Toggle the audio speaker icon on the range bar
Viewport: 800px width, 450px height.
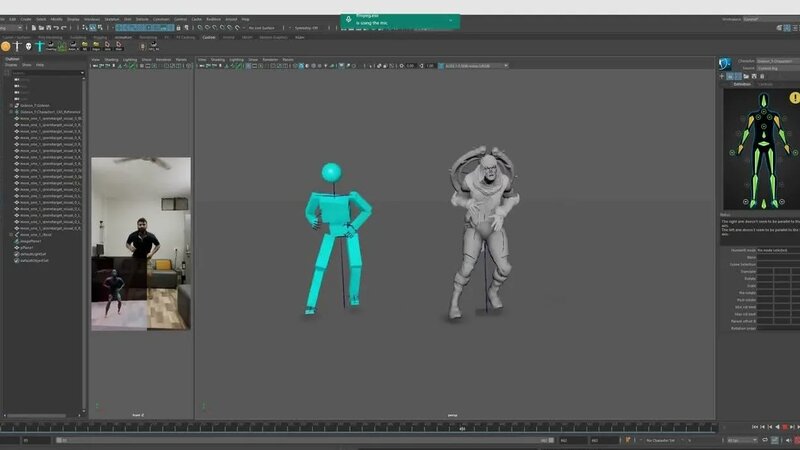tap(788, 440)
